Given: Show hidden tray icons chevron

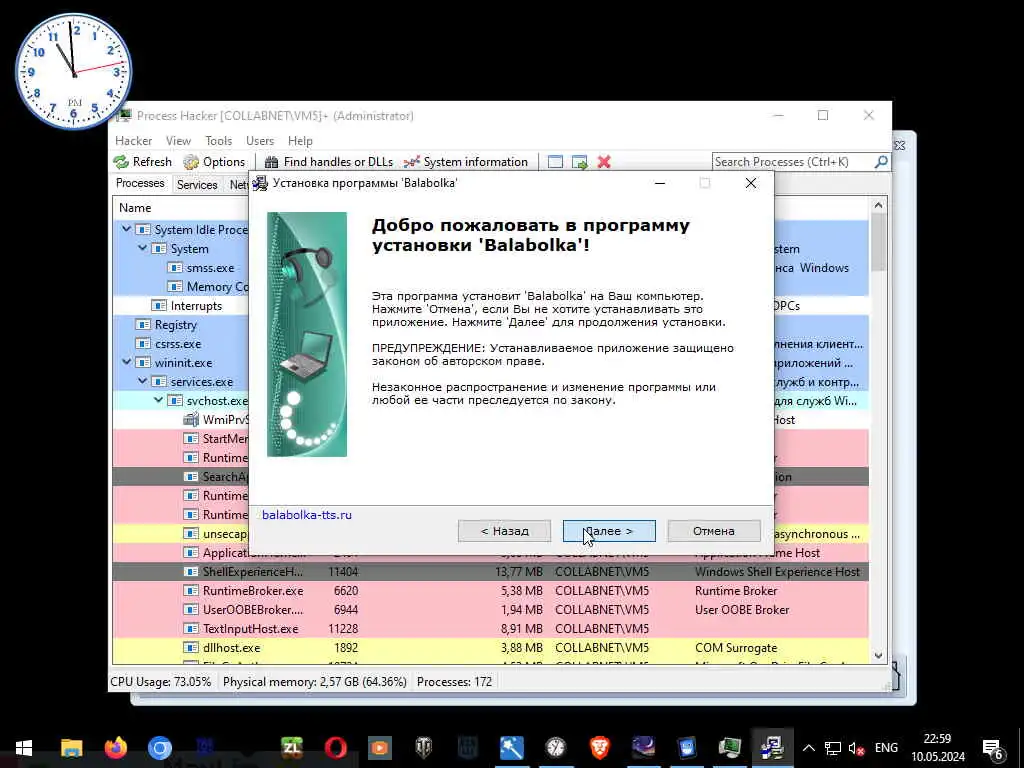Looking at the screenshot, I should (808, 748).
